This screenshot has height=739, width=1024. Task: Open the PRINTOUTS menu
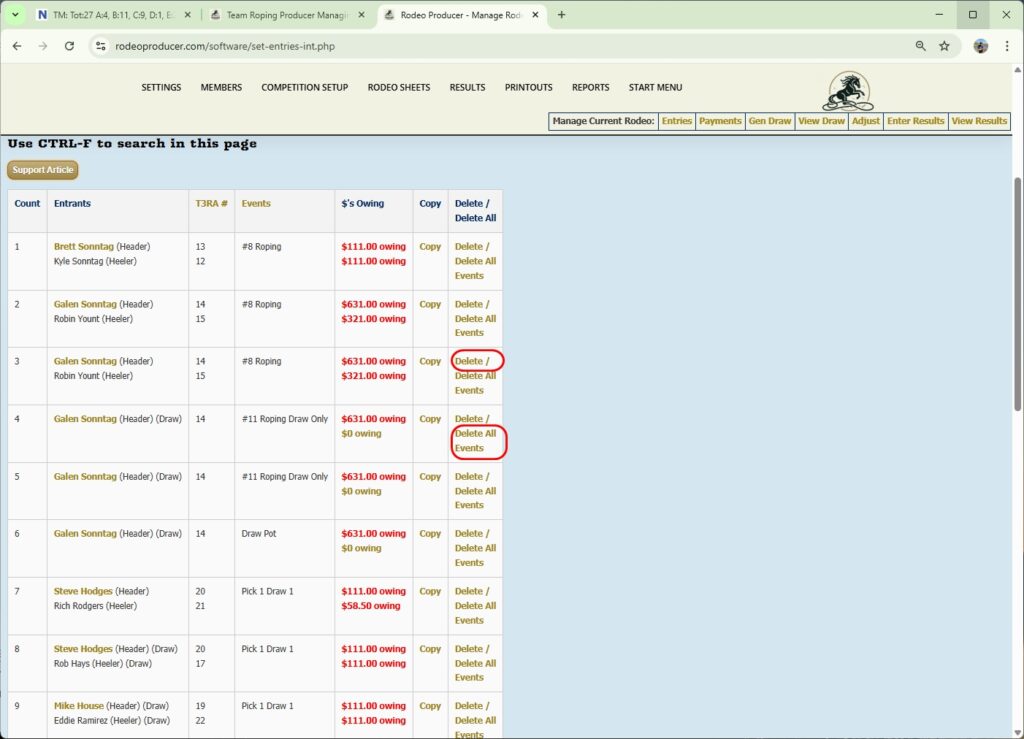pyautogui.click(x=528, y=87)
